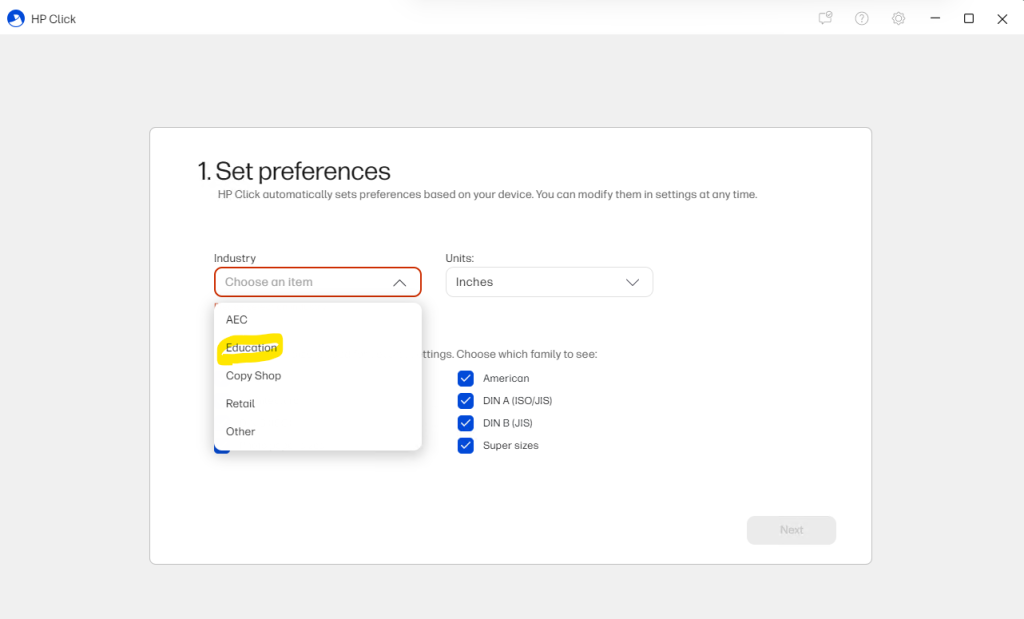Minimize the HP Click window
Screen dimensions: 1024x619
pos(935,18)
